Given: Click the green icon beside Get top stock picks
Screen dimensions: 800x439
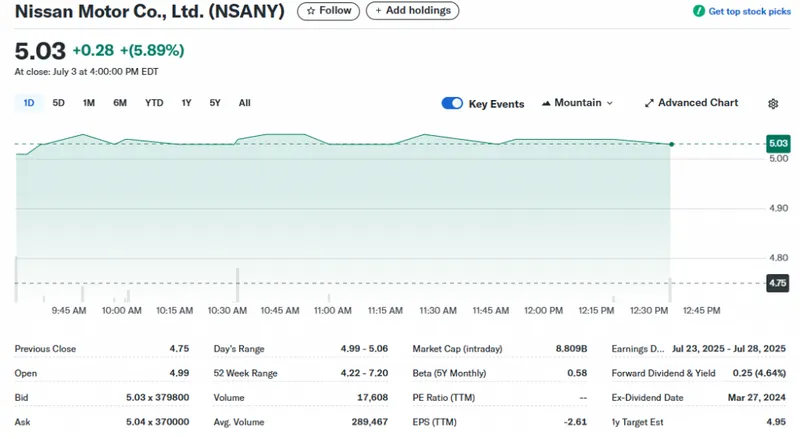Looking at the screenshot, I should [x=699, y=11].
